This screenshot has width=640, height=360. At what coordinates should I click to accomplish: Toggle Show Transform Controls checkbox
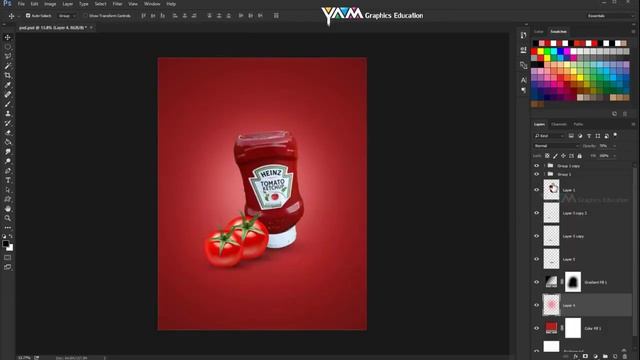[85, 16]
